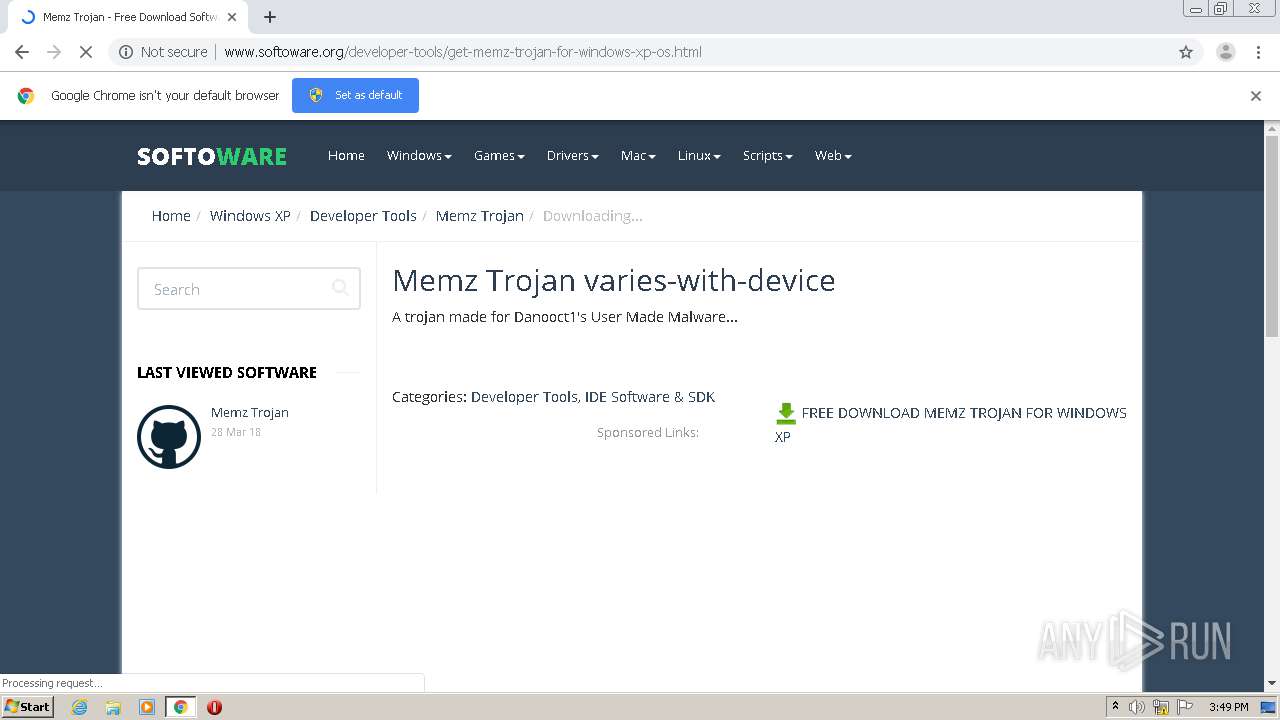This screenshot has width=1280, height=720.
Task: Click the page vertical scrollbar thumb
Action: pos(1272,235)
